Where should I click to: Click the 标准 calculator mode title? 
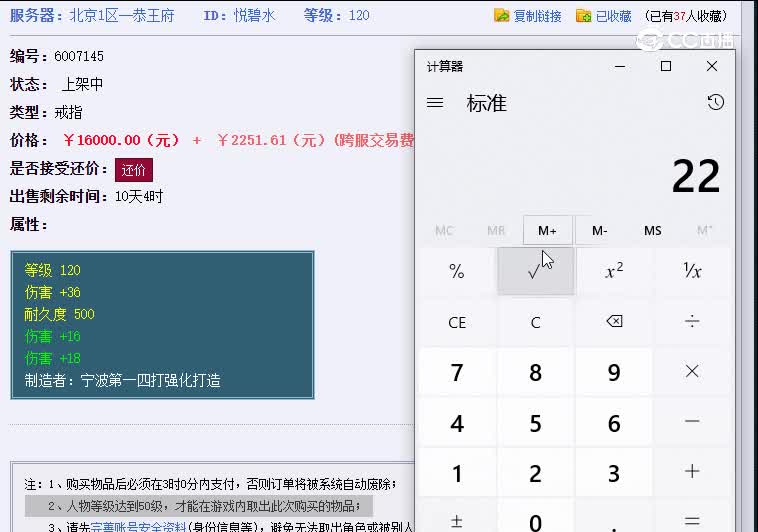click(486, 103)
